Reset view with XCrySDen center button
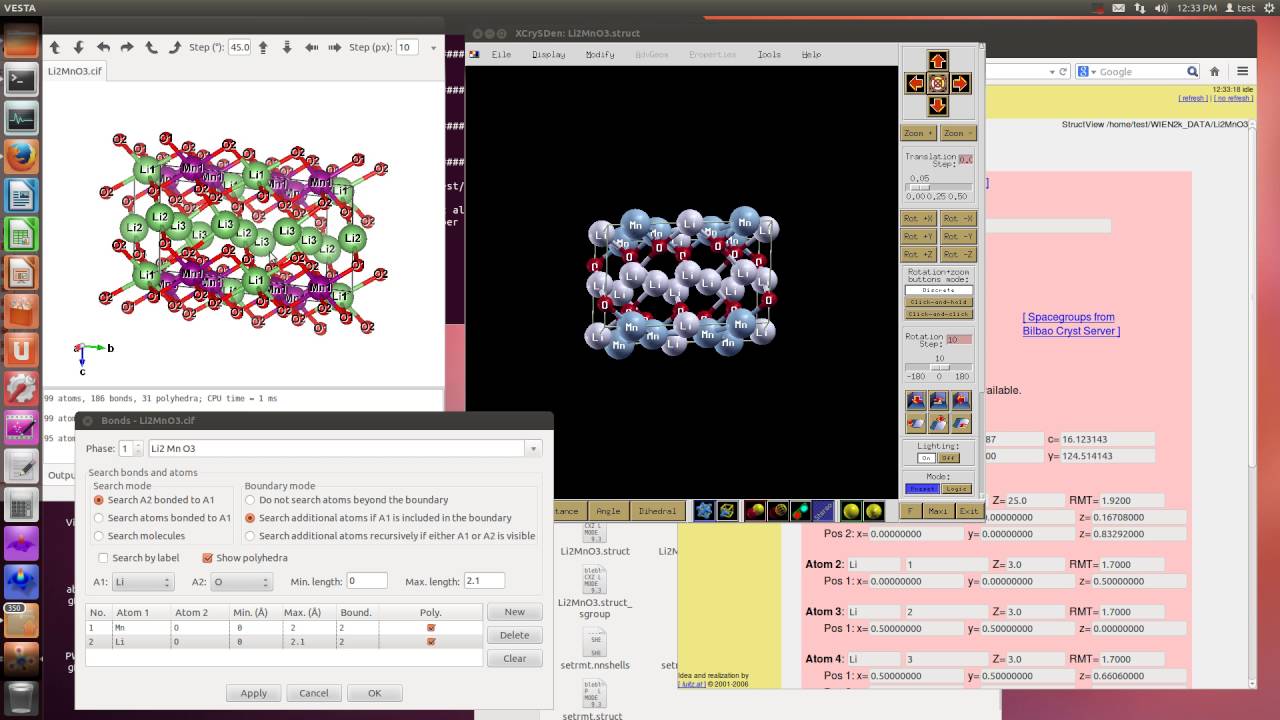 [x=937, y=84]
